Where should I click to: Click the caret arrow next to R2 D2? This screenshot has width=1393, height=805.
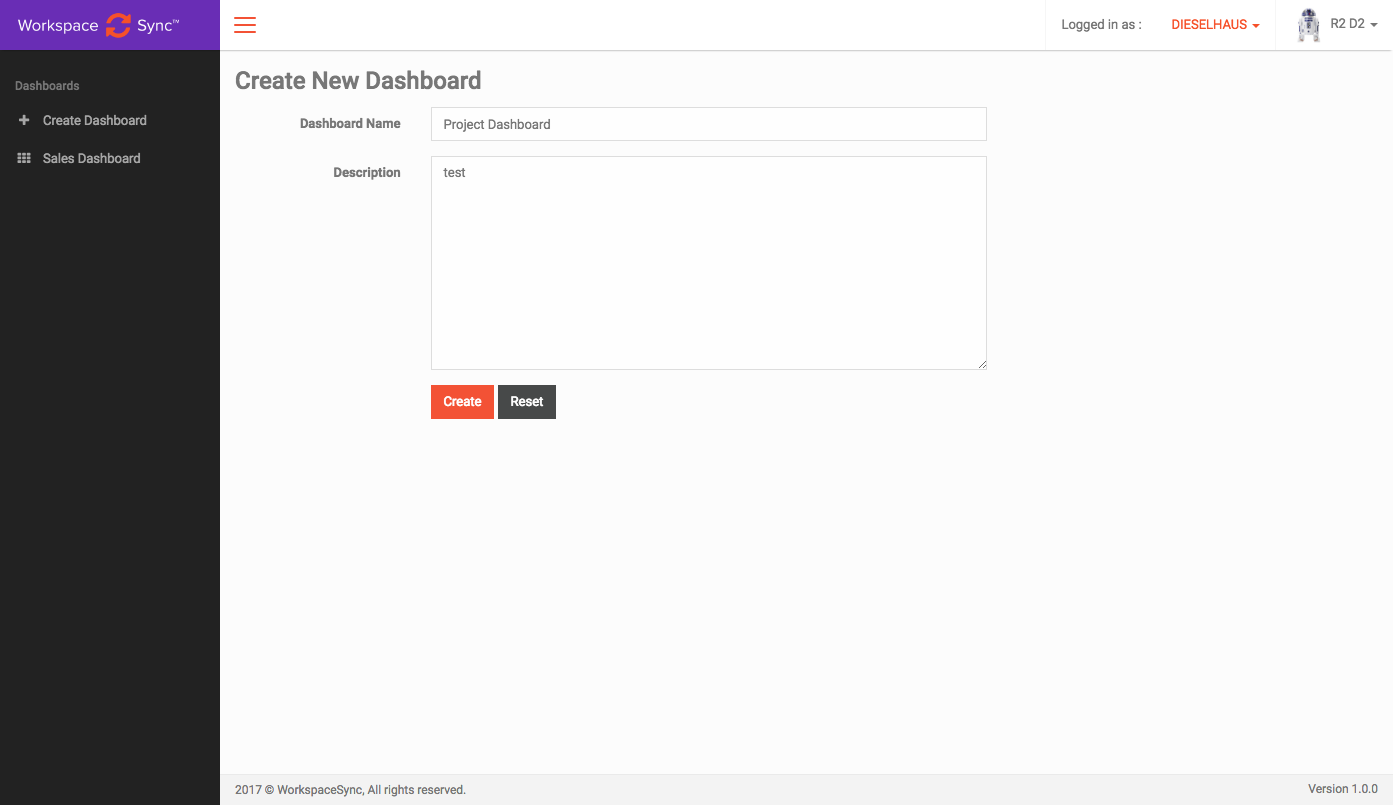click(x=1374, y=25)
